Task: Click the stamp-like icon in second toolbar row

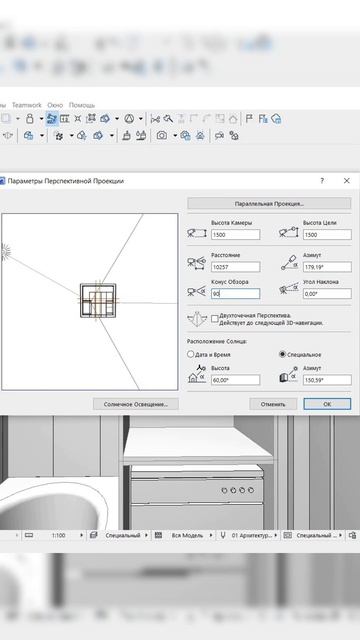Action: (x=127, y=136)
